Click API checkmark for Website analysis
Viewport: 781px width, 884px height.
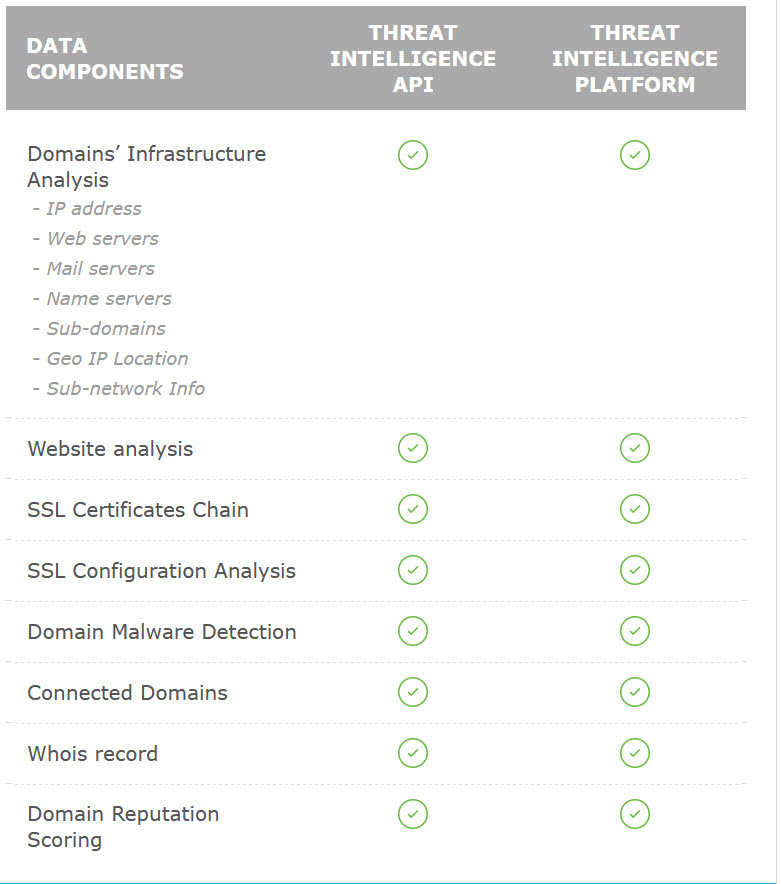tap(413, 448)
